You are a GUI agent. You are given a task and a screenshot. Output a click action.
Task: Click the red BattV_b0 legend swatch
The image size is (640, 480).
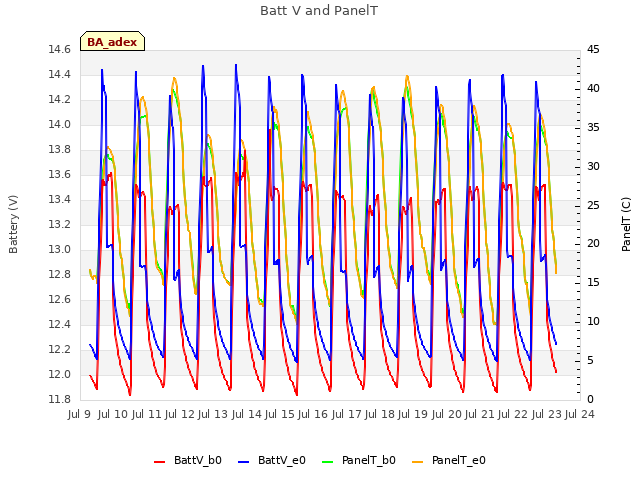(x=160, y=462)
